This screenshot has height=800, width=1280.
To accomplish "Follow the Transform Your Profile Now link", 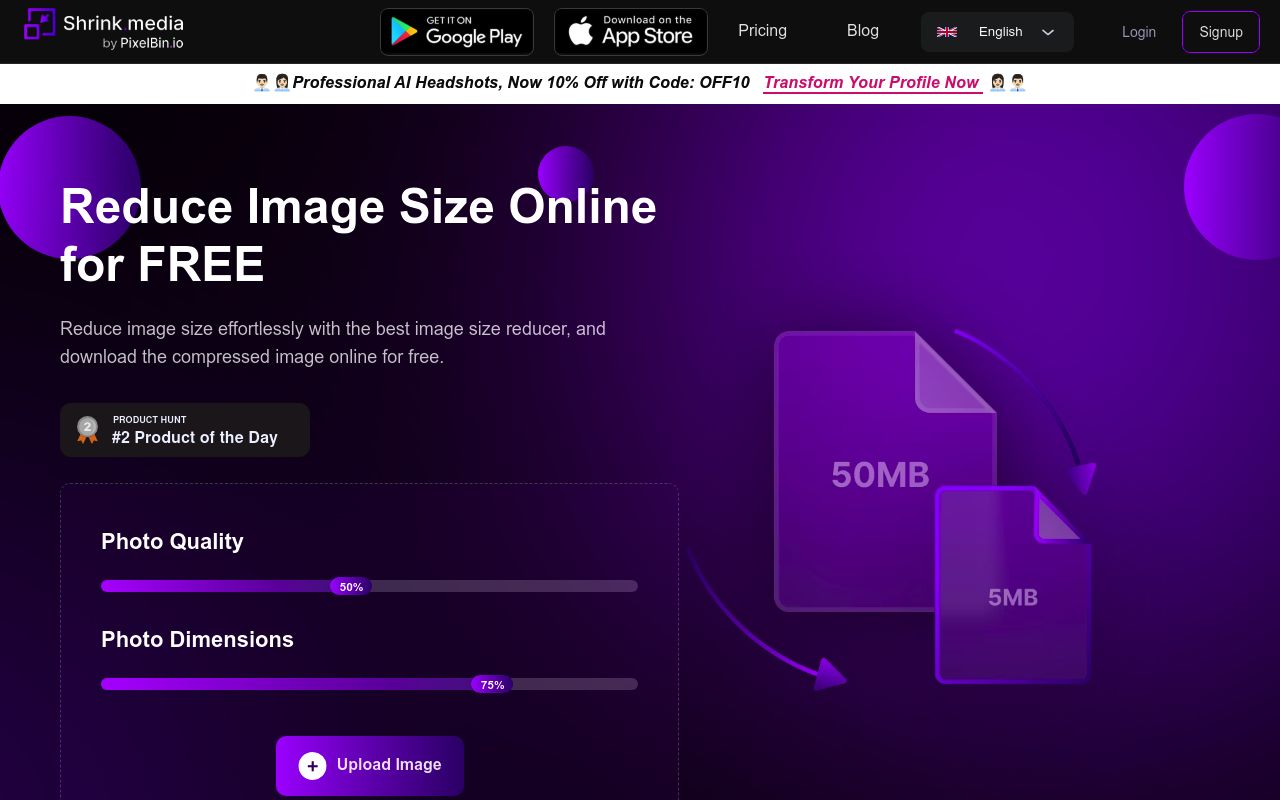I will [x=871, y=83].
